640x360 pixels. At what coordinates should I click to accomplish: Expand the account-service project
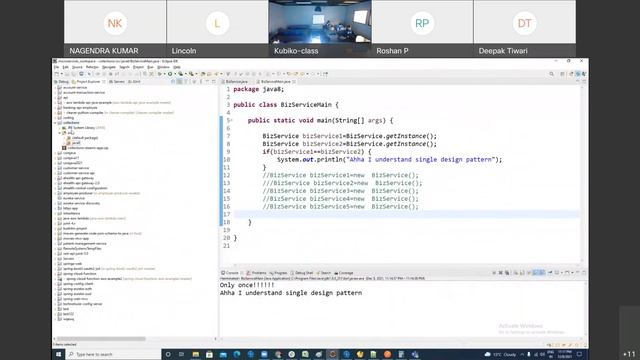coord(56,87)
